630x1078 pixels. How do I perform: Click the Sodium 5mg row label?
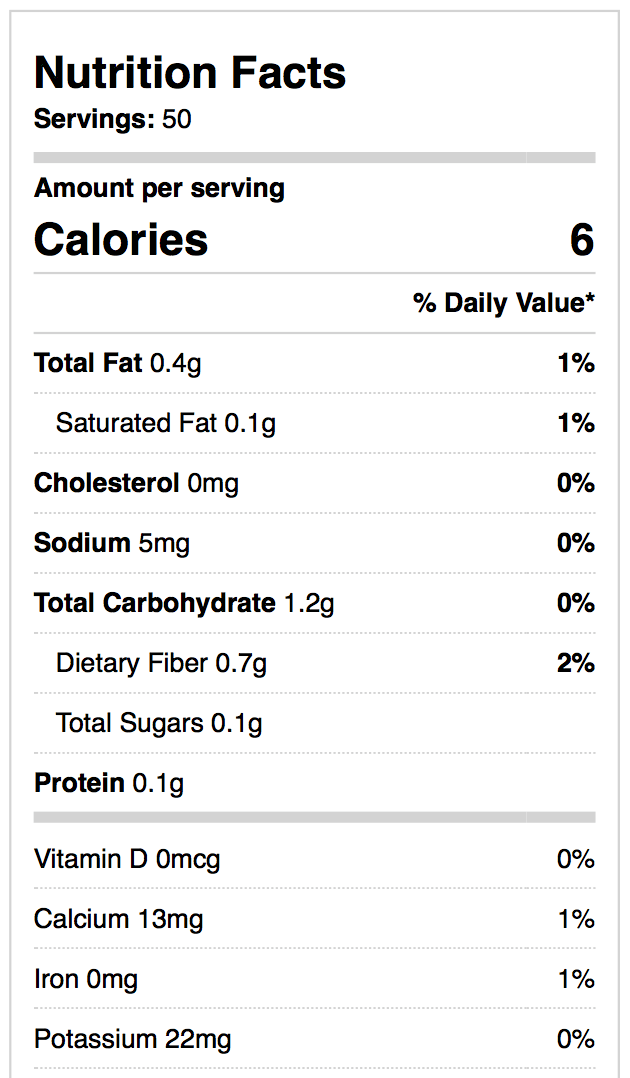(x=112, y=543)
